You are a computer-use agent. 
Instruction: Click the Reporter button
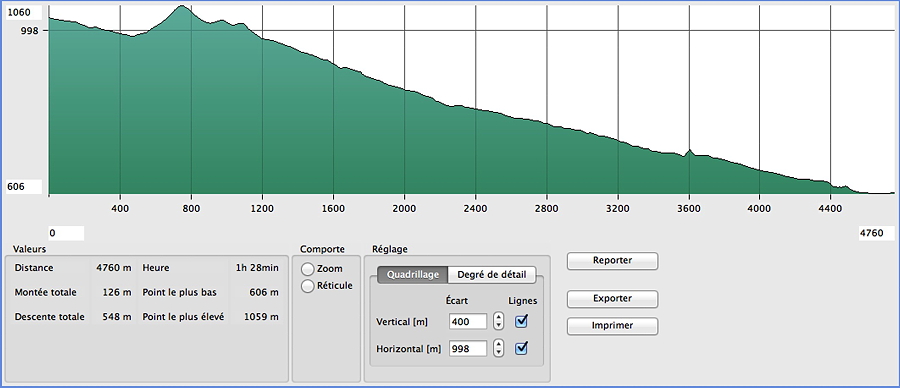tap(612, 261)
